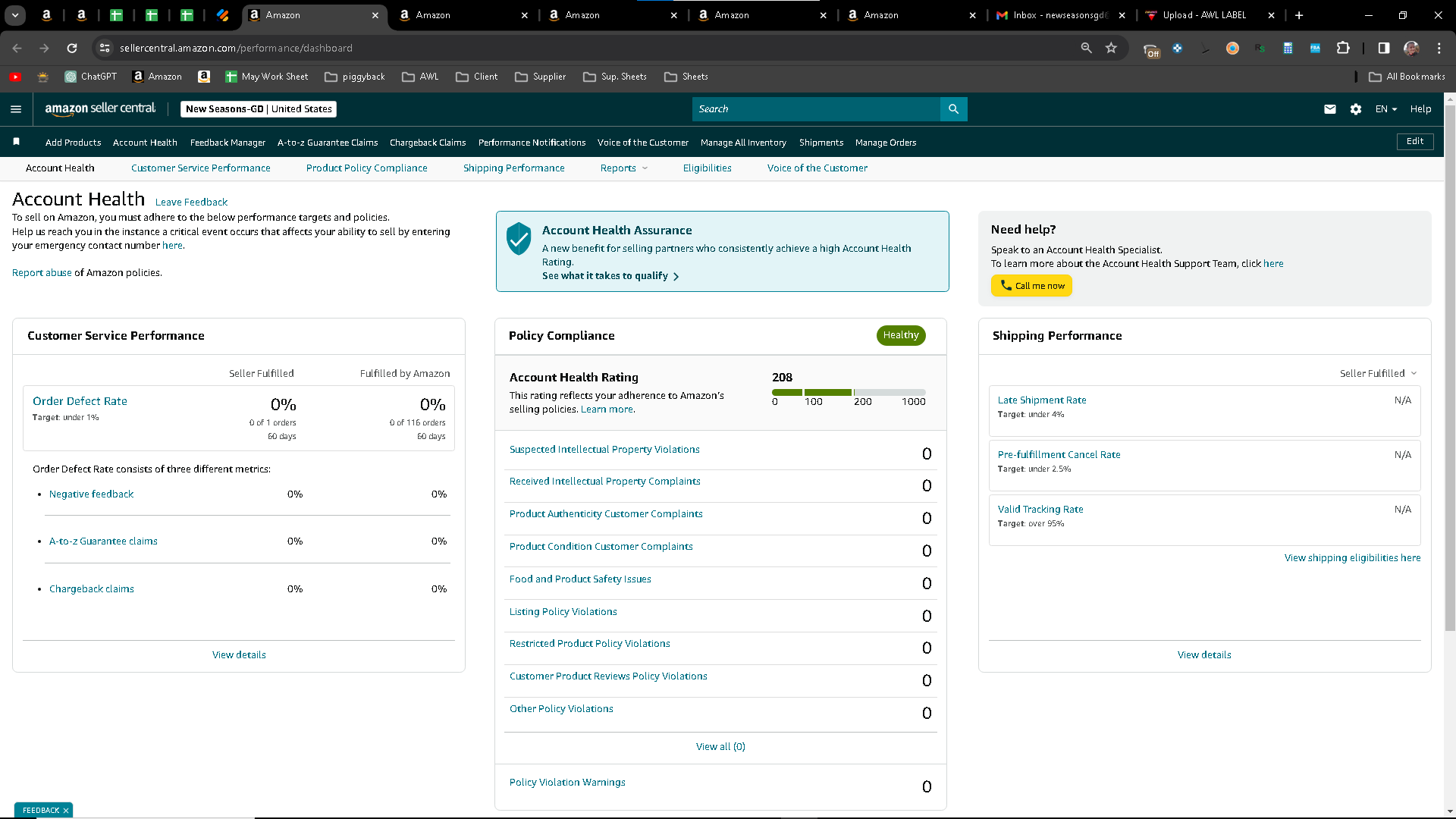This screenshot has height=819, width=1456.
Task: Reload the Seller Central page
Action: [x=72, y=48]
